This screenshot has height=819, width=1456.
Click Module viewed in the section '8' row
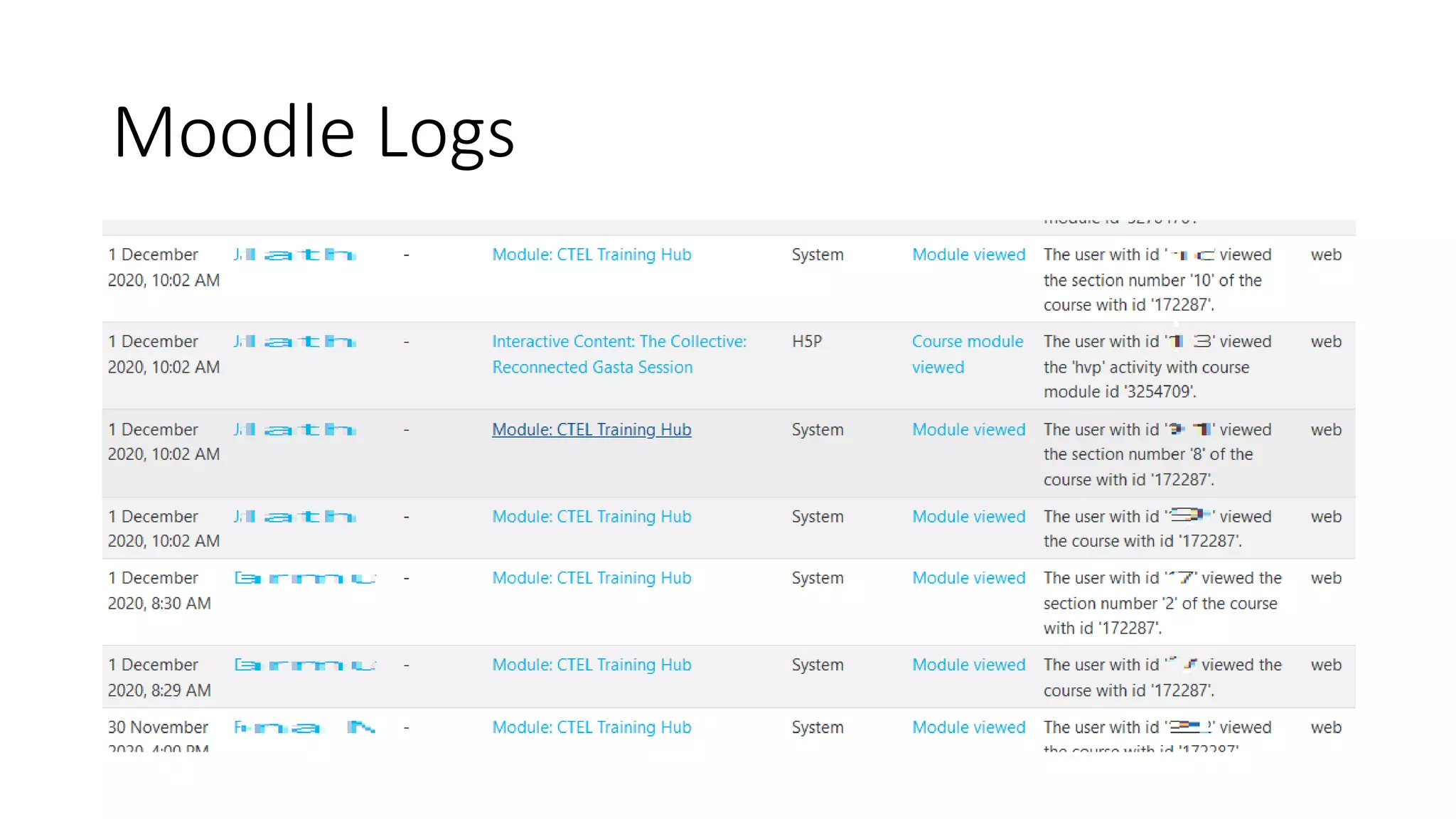coord(969,429)
